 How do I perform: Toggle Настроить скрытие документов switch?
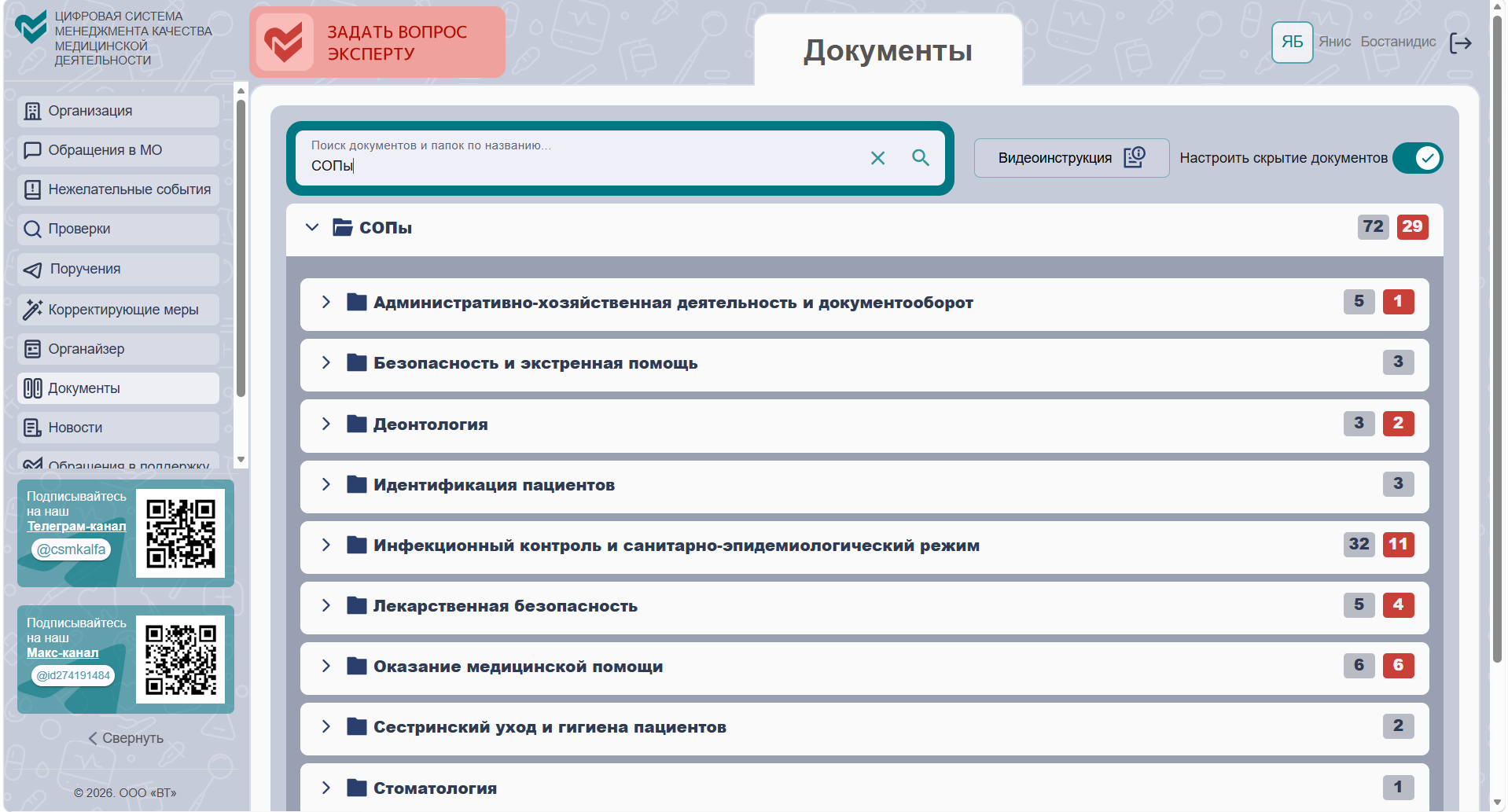(x=1418, y=158)
